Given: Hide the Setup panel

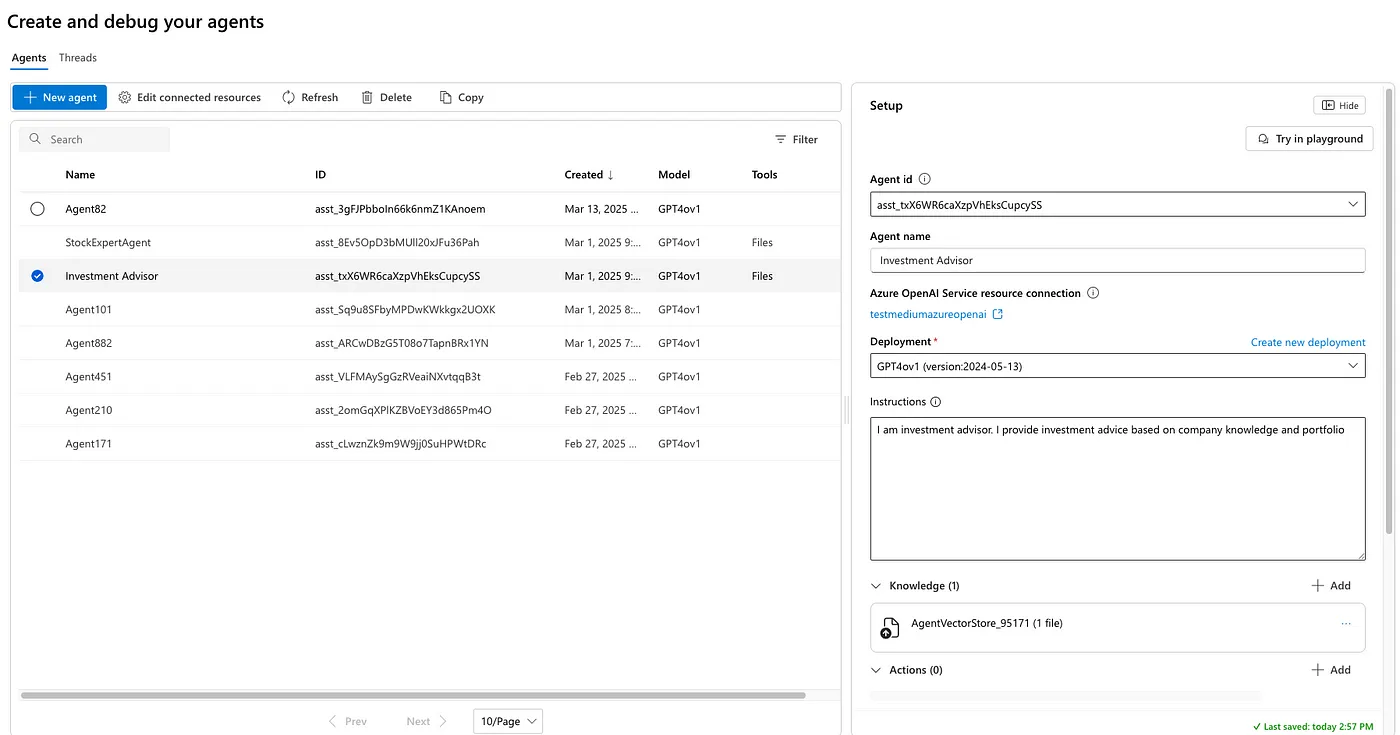Looking at the screenshot, I should point(1339,104).
